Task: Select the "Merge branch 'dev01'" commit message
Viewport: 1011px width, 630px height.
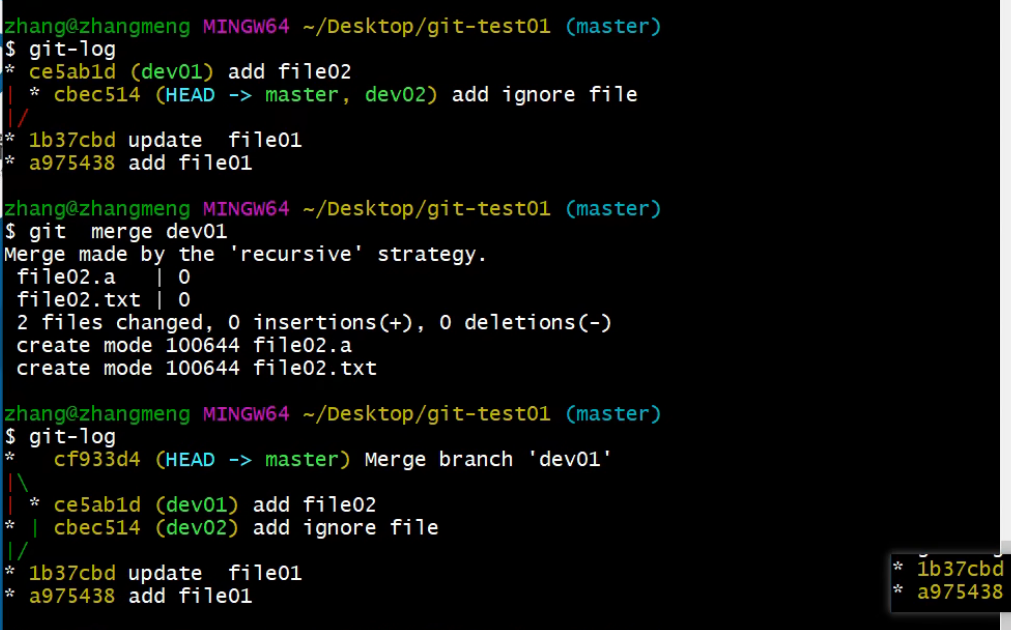Action: click(488, 460)
